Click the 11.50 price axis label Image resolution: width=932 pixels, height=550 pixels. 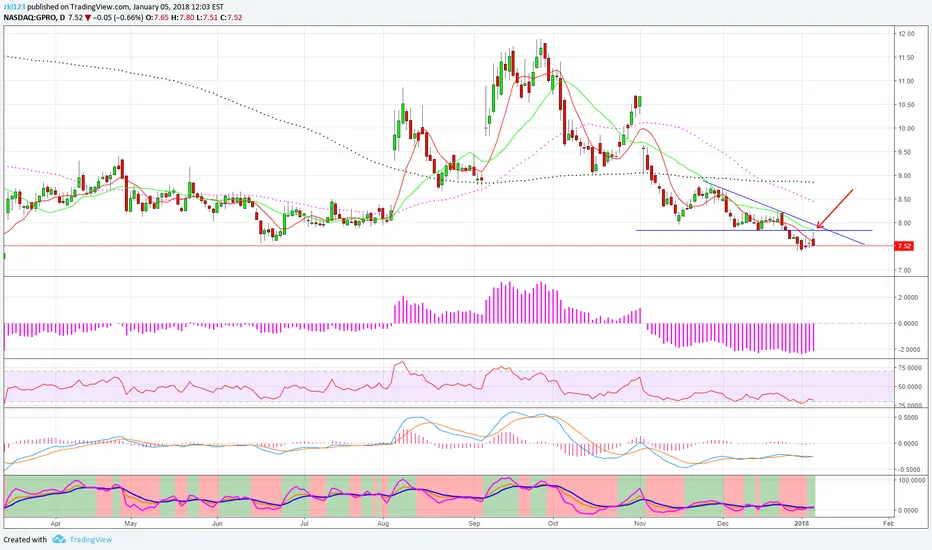click(906, 58)
